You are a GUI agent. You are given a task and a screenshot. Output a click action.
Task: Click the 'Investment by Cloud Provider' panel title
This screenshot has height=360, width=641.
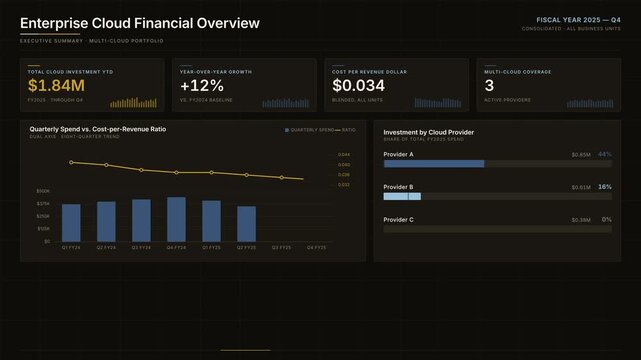coord(428,132)
